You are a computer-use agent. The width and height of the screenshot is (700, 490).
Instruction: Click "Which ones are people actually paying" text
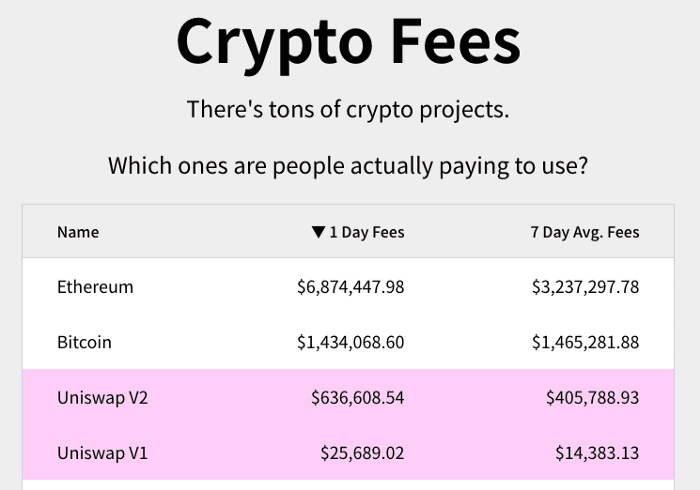(x=348, y=165)
